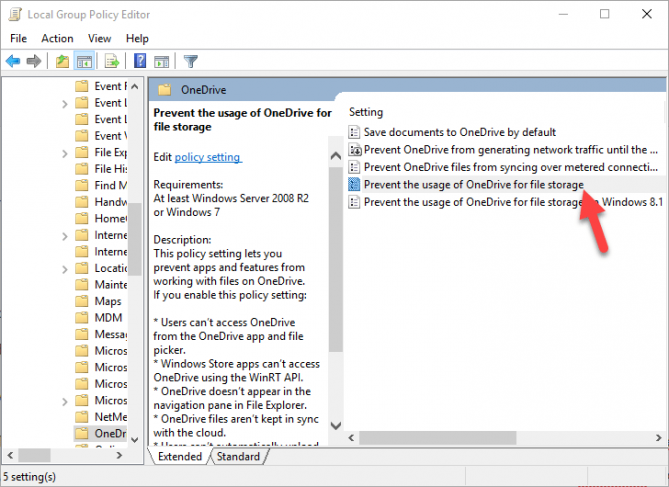
Task: Select the Maps folder in the tree
Action: (x=108, y=301)
